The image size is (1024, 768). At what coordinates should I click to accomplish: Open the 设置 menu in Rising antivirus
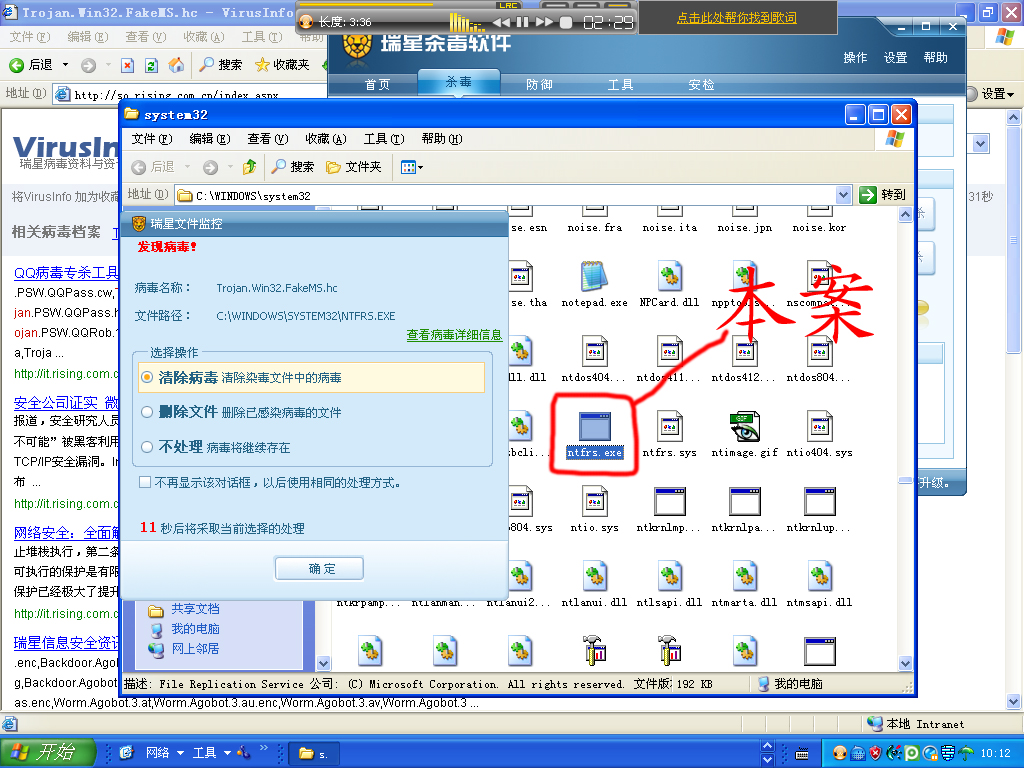click(x=895, y=57)
